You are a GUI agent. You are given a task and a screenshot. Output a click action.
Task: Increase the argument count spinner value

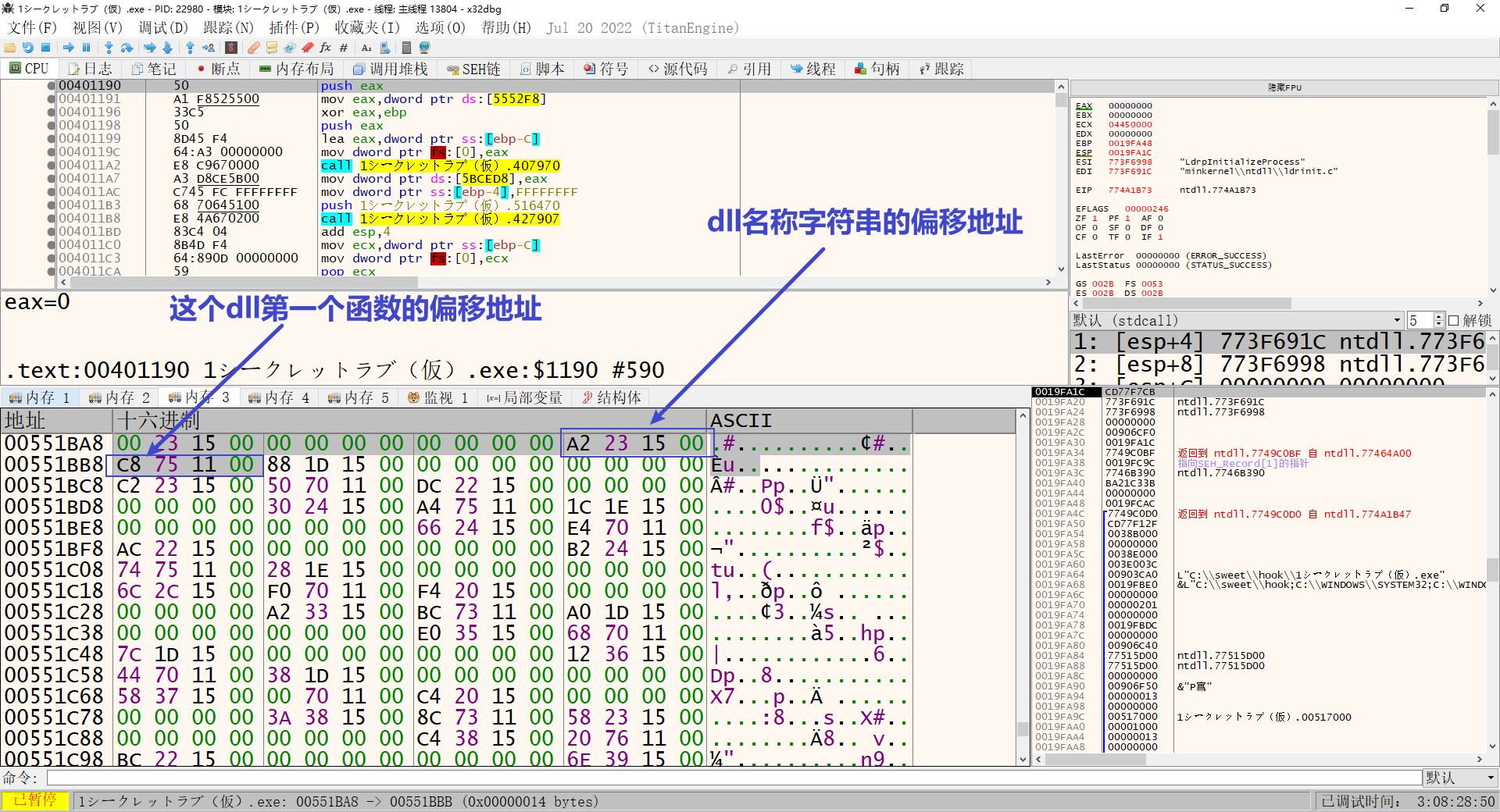tap(1439, 317)
